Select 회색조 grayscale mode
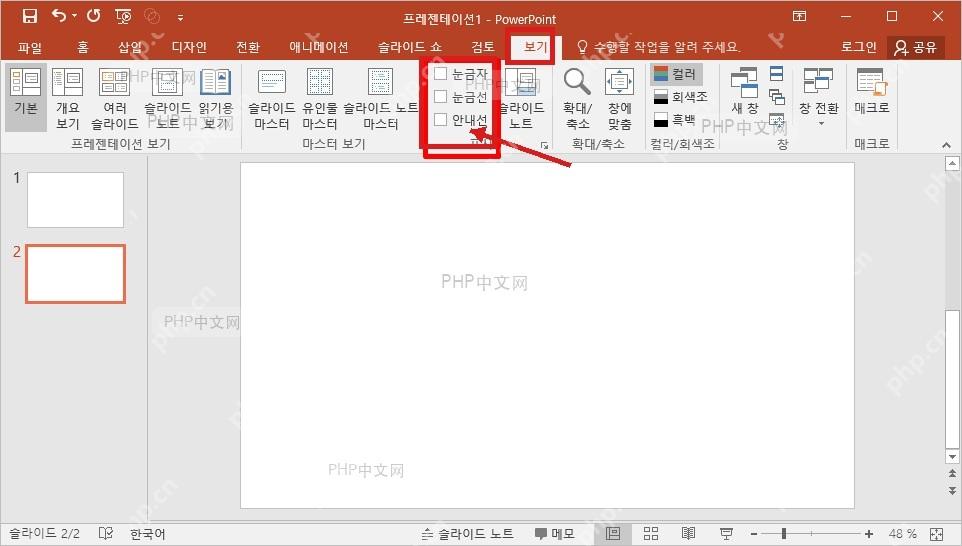Screen dimensions: 962x546 pos(680,97)
